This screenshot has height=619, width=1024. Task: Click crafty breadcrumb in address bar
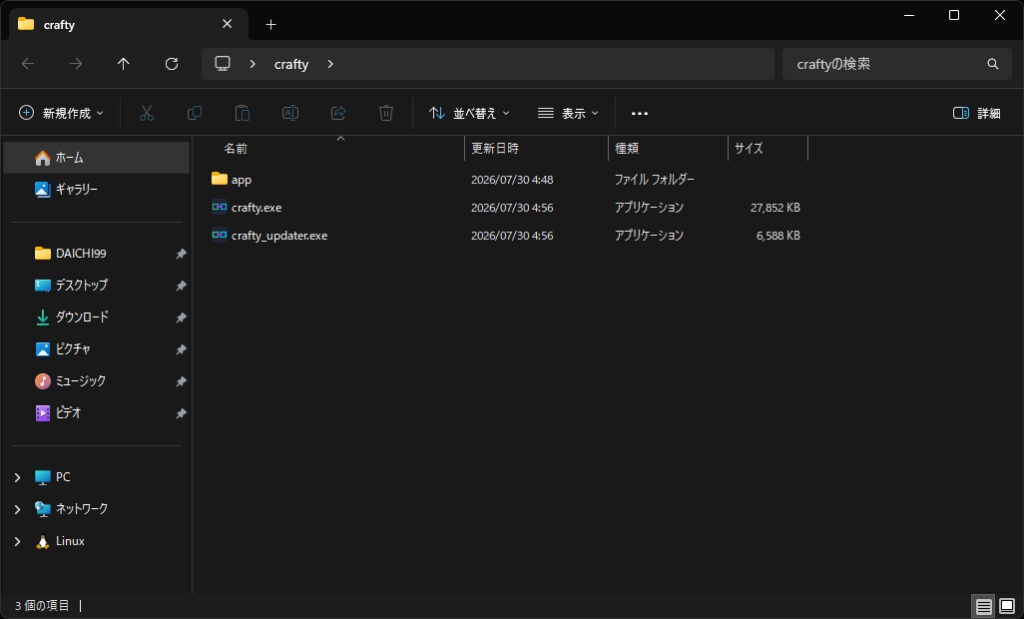(x=291, y=64)
